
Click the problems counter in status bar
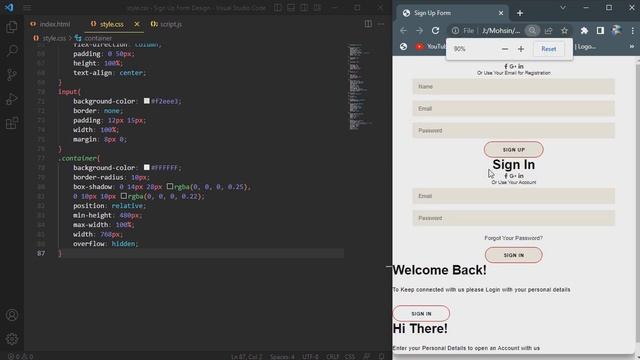[x=20, y=356]
